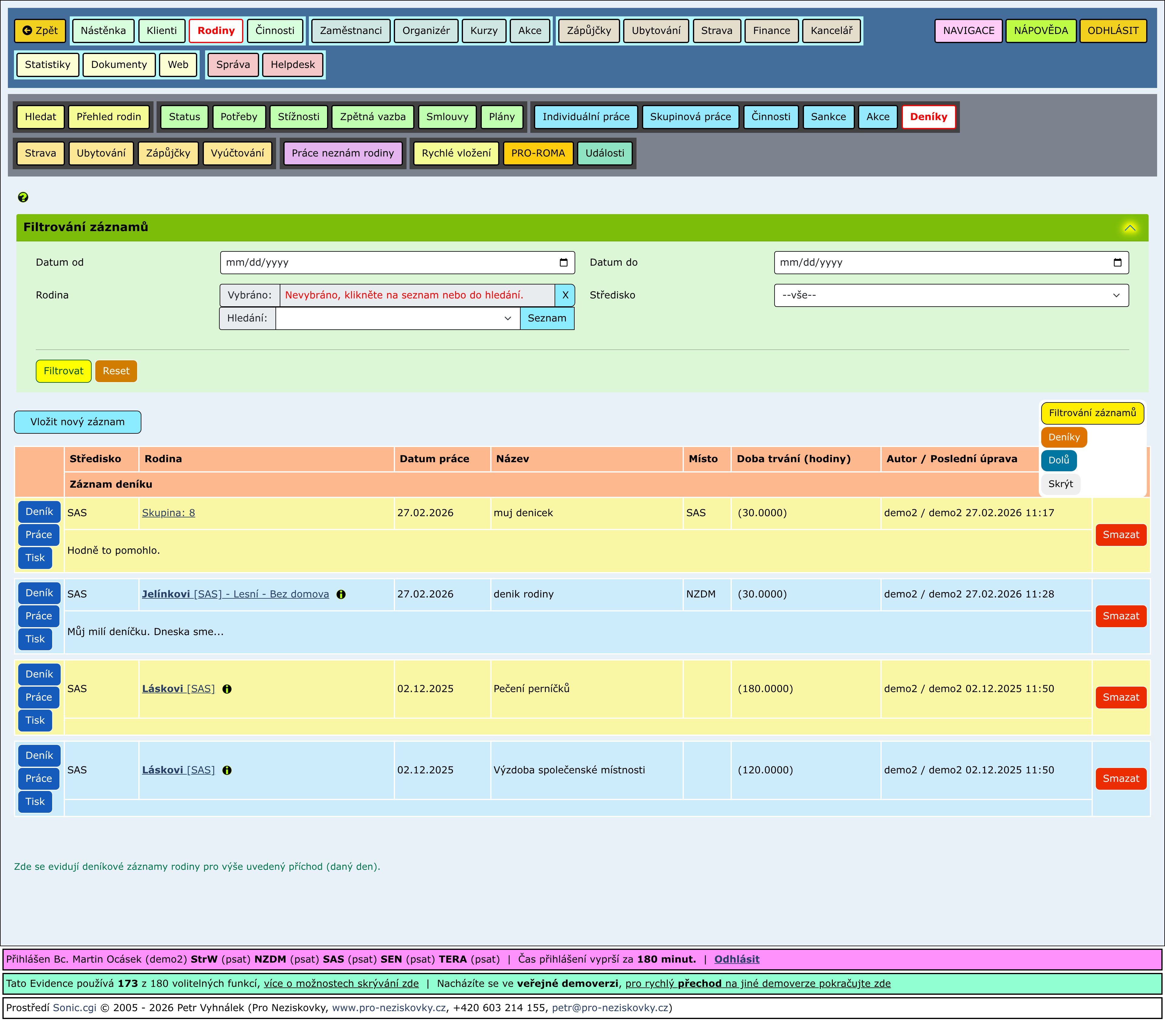1165x1036 pixels.
Task: Click info icon next to Jelínkovi family
Action: pos(341,594)
